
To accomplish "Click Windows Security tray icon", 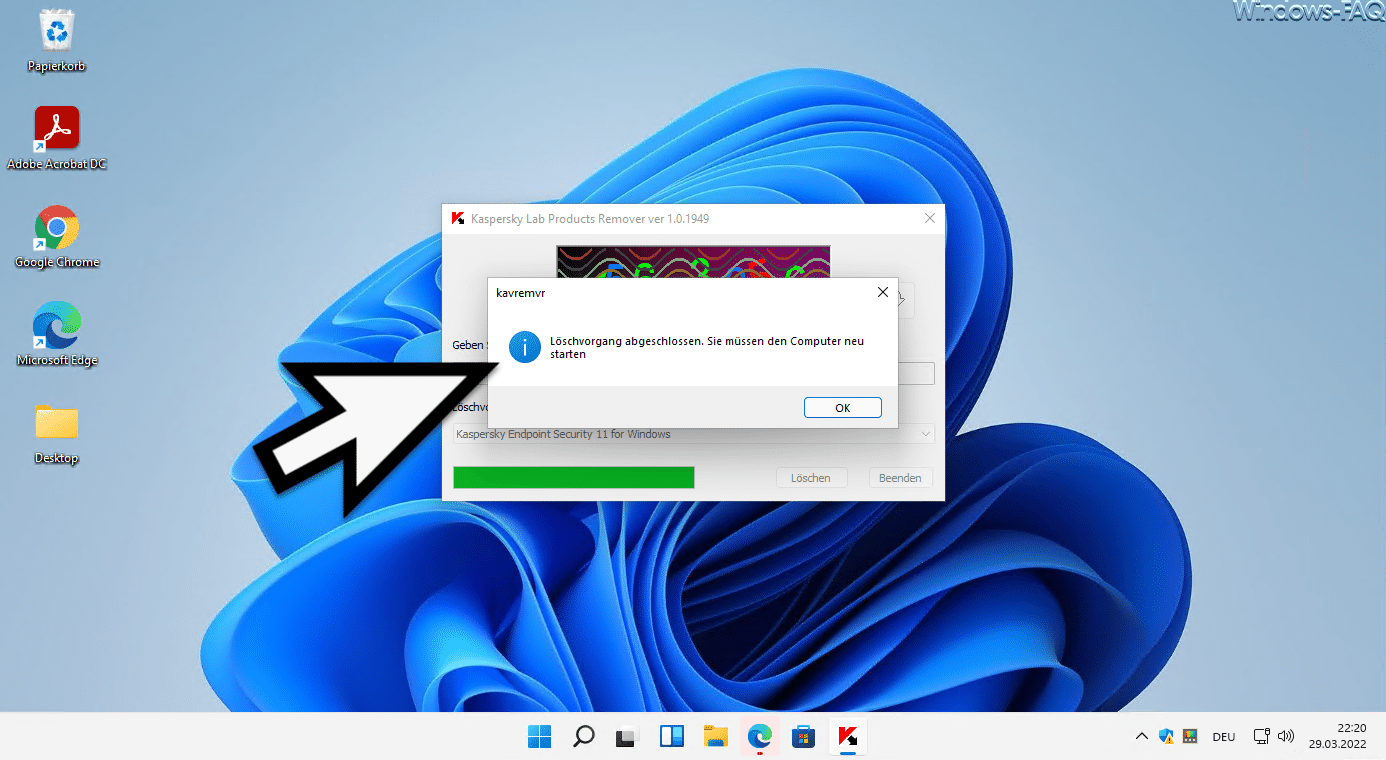I will pyautogui.click(x=1166, y=737).
